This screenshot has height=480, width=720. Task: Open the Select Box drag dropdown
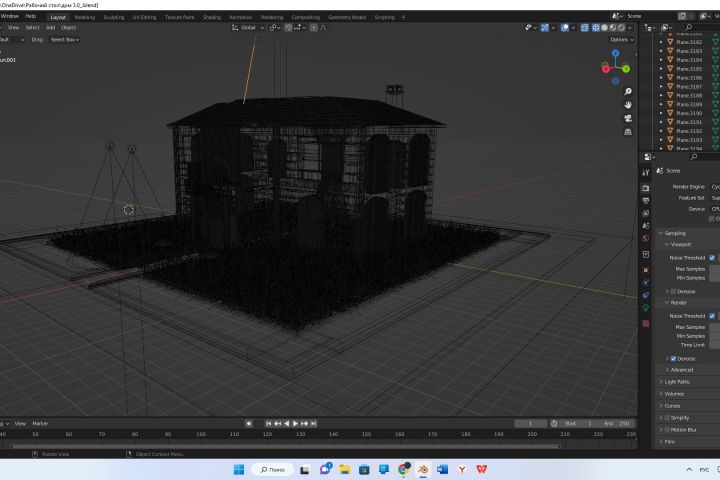tap(64, 40)
